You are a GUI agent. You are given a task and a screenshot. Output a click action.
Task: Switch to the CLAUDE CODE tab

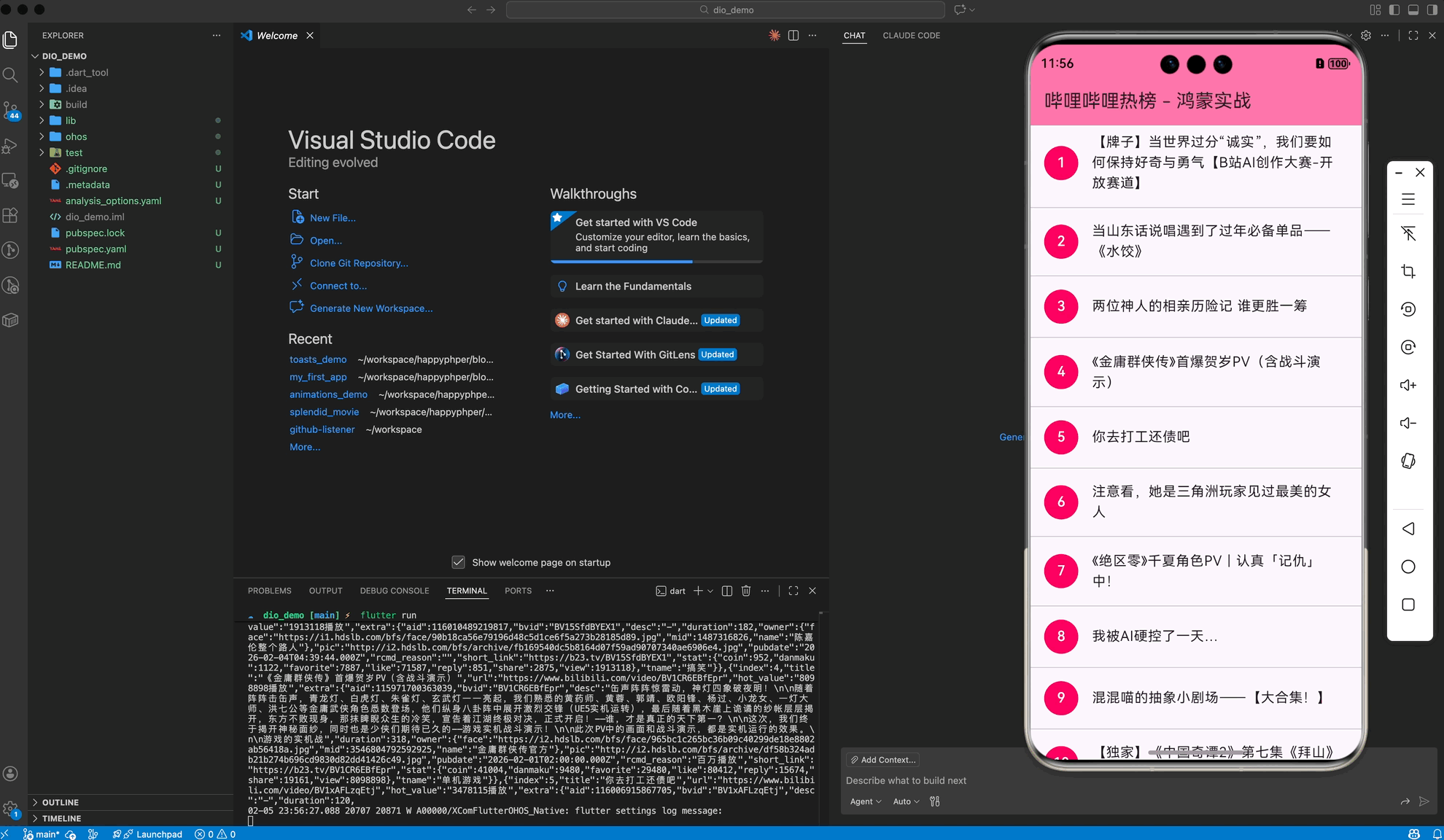click(911, 35)
